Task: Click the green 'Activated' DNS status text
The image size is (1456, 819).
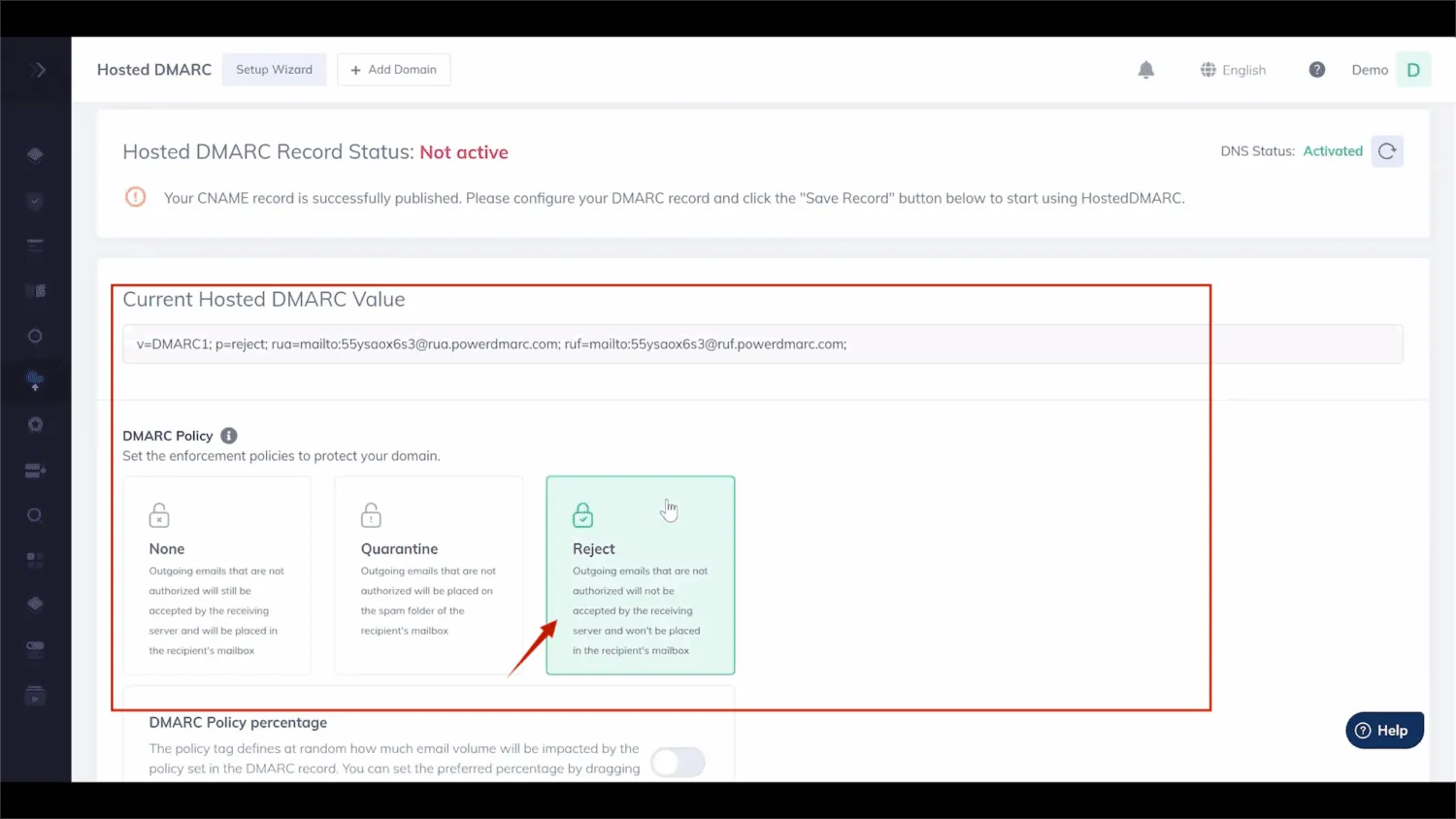Action: tap(1333, 151)
